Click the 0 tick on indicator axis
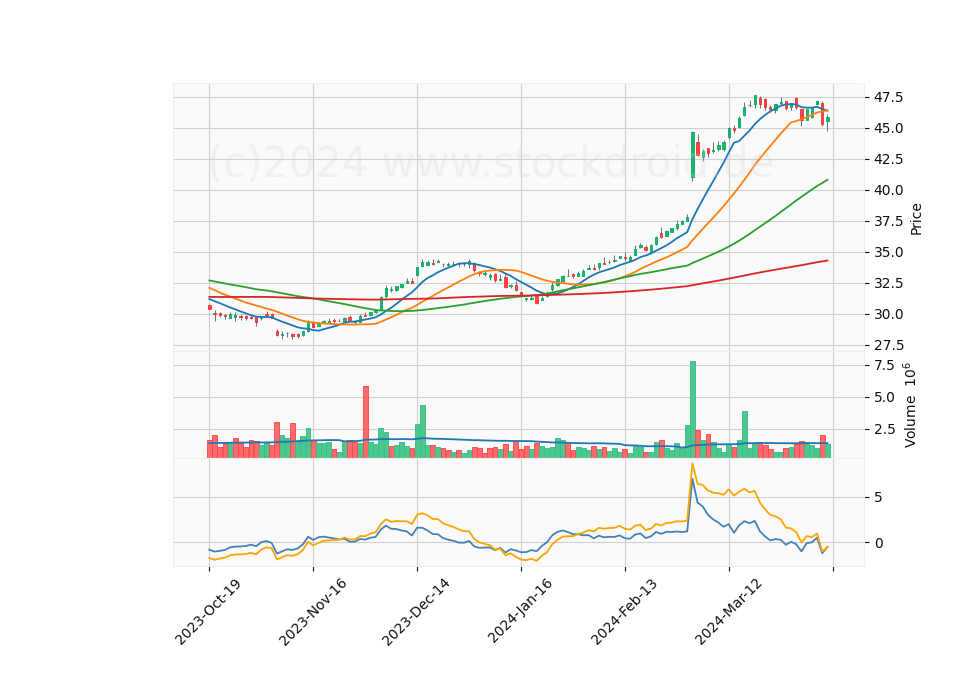Image resolution: width=960 pixels, height=690 pixels. [879, 543]
